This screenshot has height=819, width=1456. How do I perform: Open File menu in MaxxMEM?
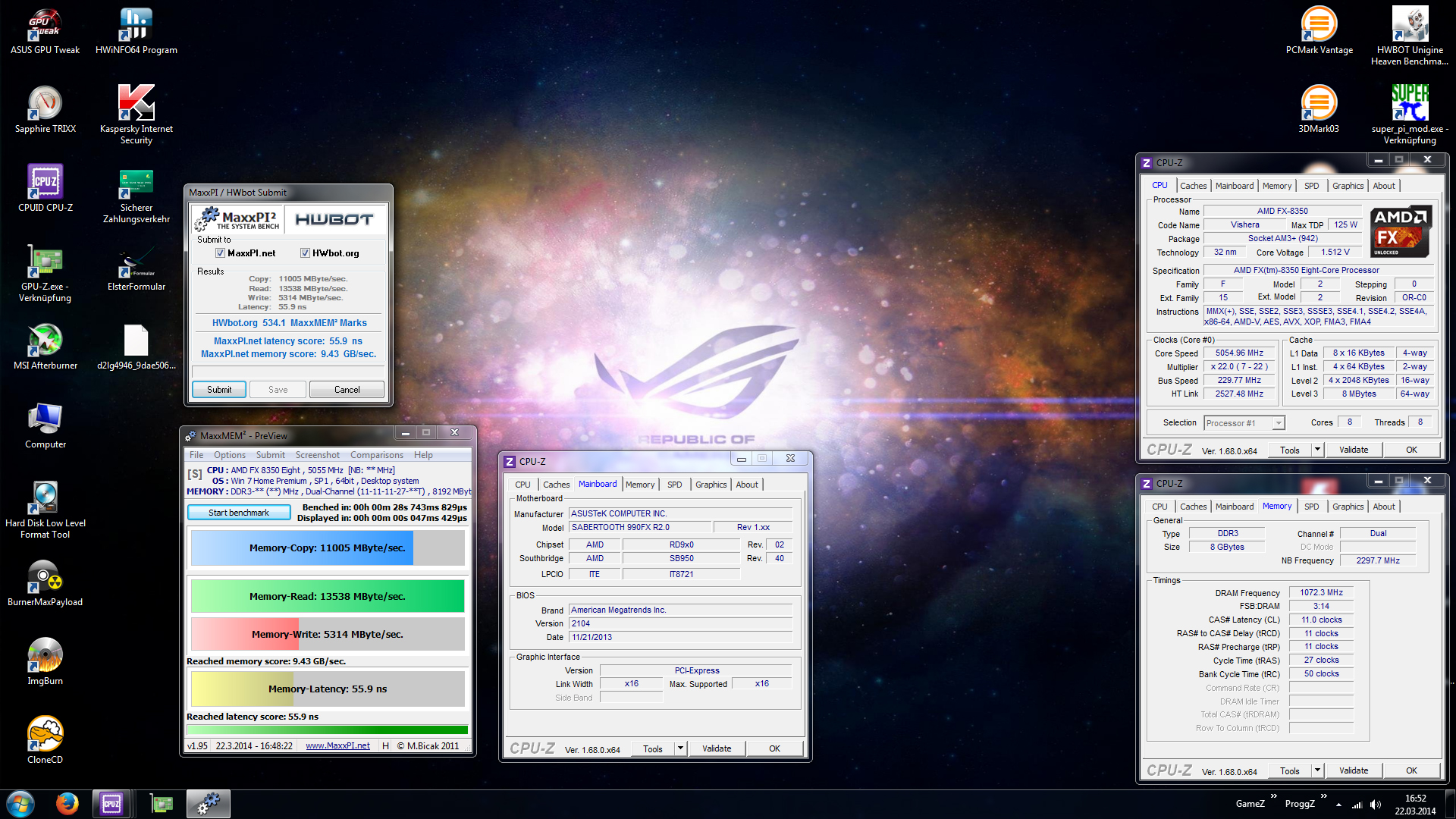click(x=196, y=455)
